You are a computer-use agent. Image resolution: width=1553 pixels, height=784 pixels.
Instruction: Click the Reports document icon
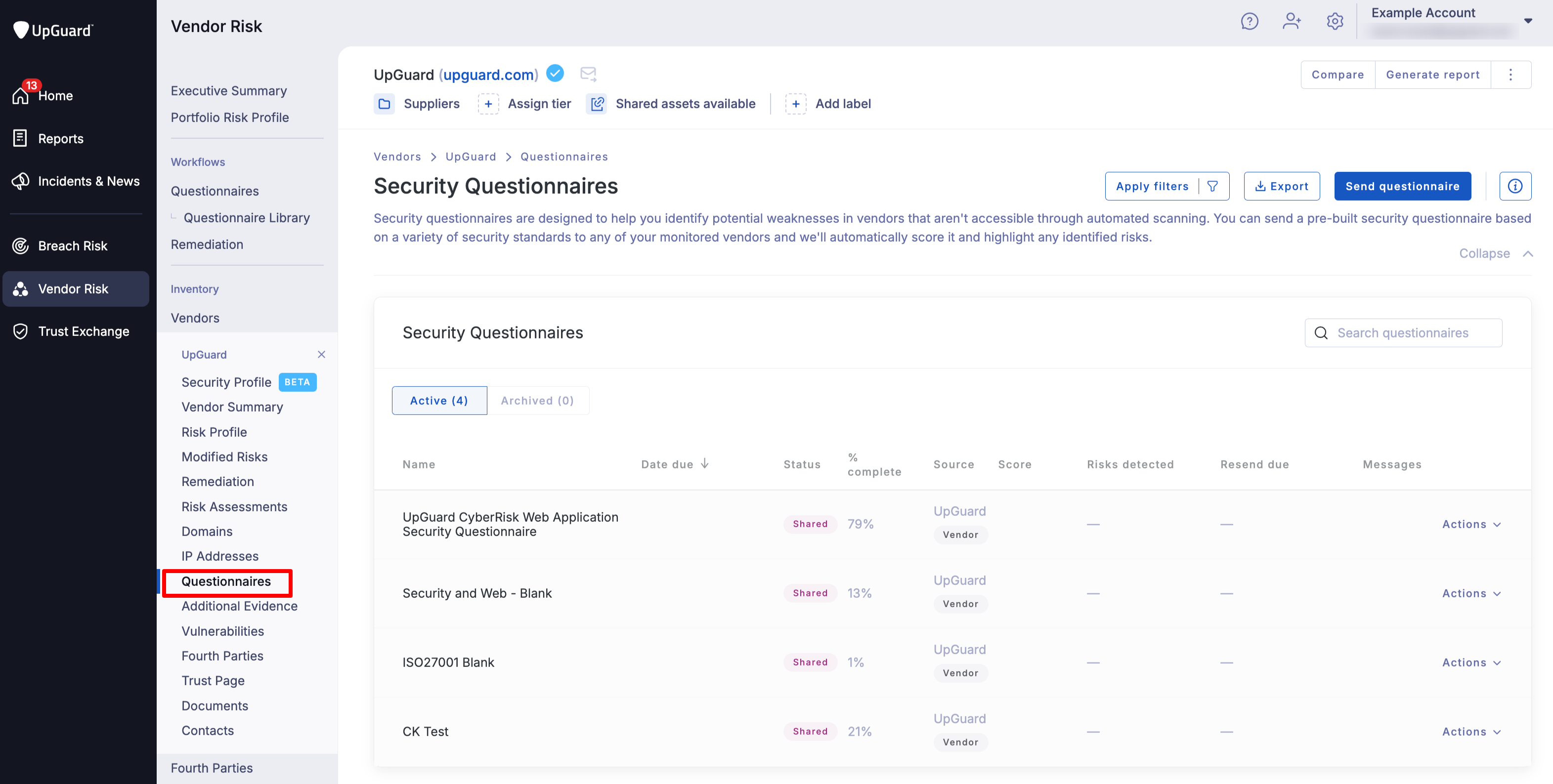[20, 138]
